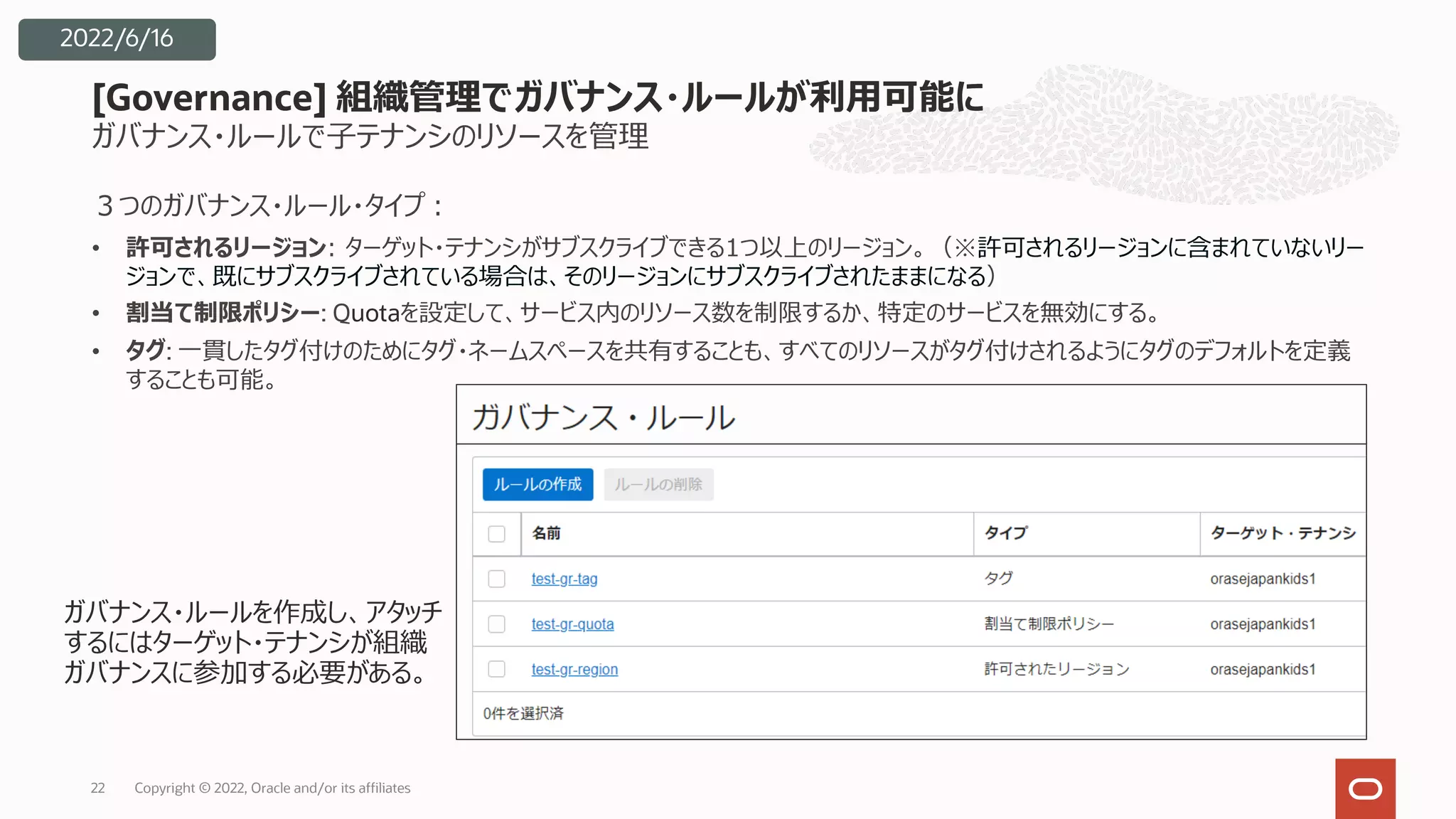Click the bold 許可されるリージョン bullet label

point(226,247)
